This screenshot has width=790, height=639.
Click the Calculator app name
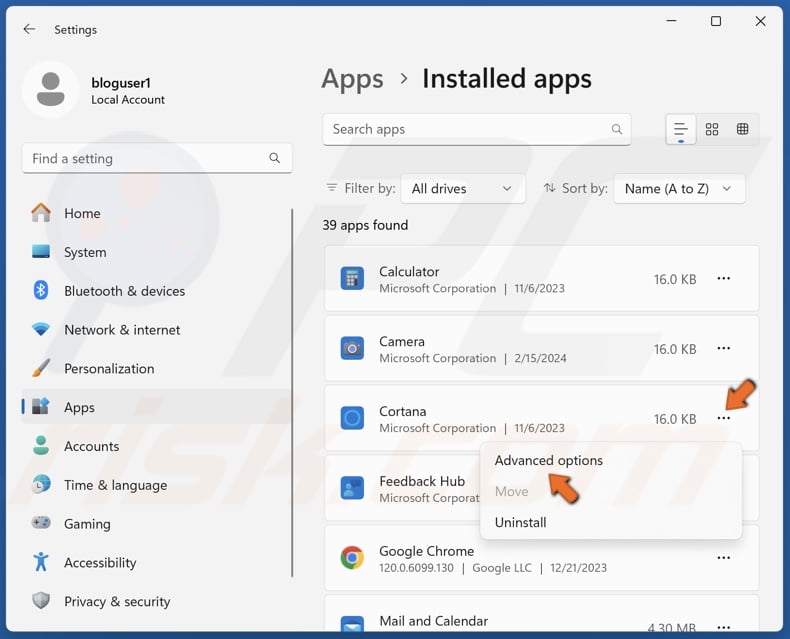[x=409, y=271]
